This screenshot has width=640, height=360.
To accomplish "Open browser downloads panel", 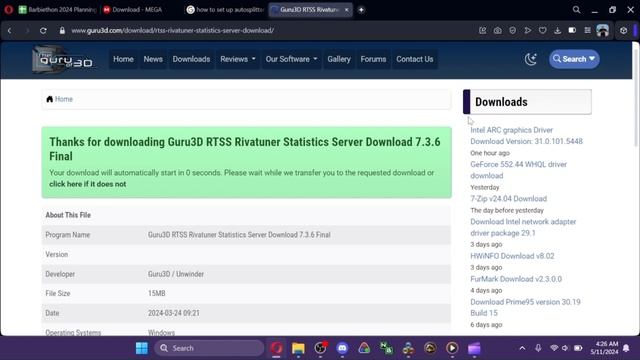I will click(x=558, y=31).
